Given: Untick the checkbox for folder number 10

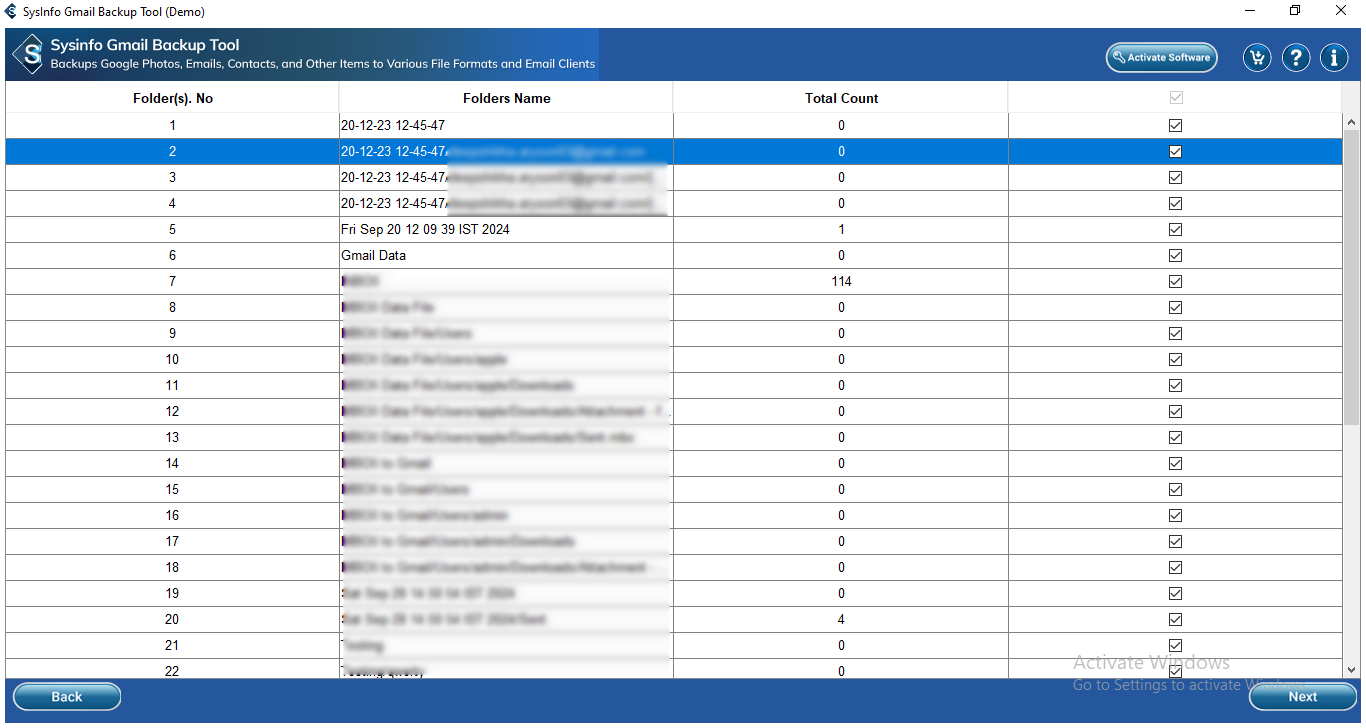Looking at the screenshot, I should (1175, 359).
